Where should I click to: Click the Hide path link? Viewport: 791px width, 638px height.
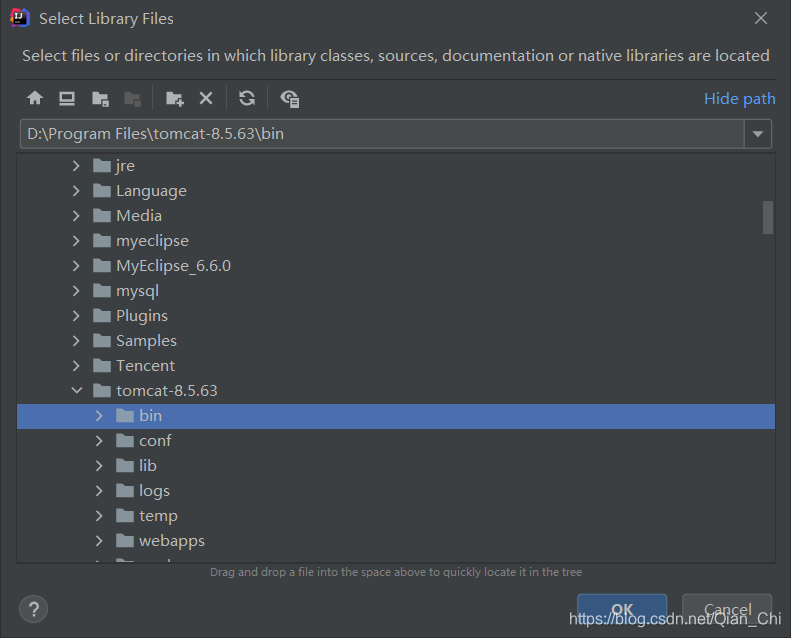point(740,99)
